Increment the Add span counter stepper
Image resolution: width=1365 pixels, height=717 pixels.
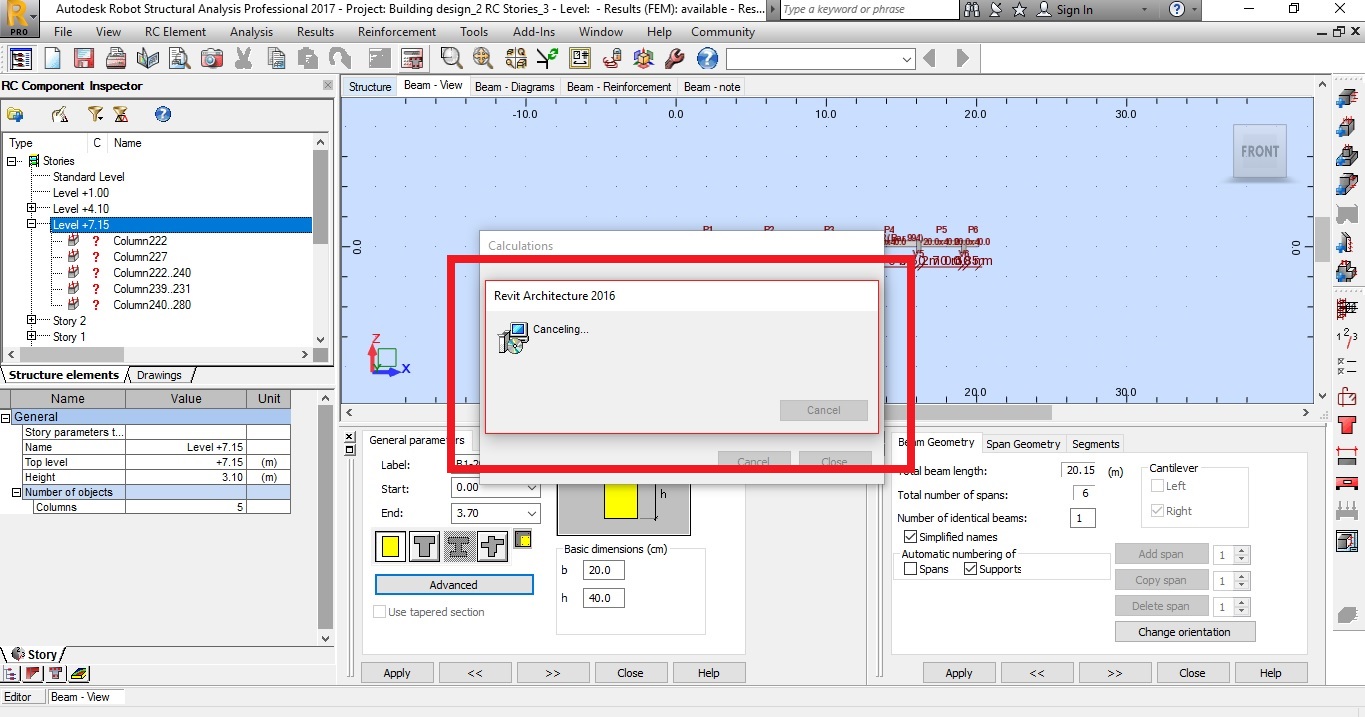[x=1240, y=549]
